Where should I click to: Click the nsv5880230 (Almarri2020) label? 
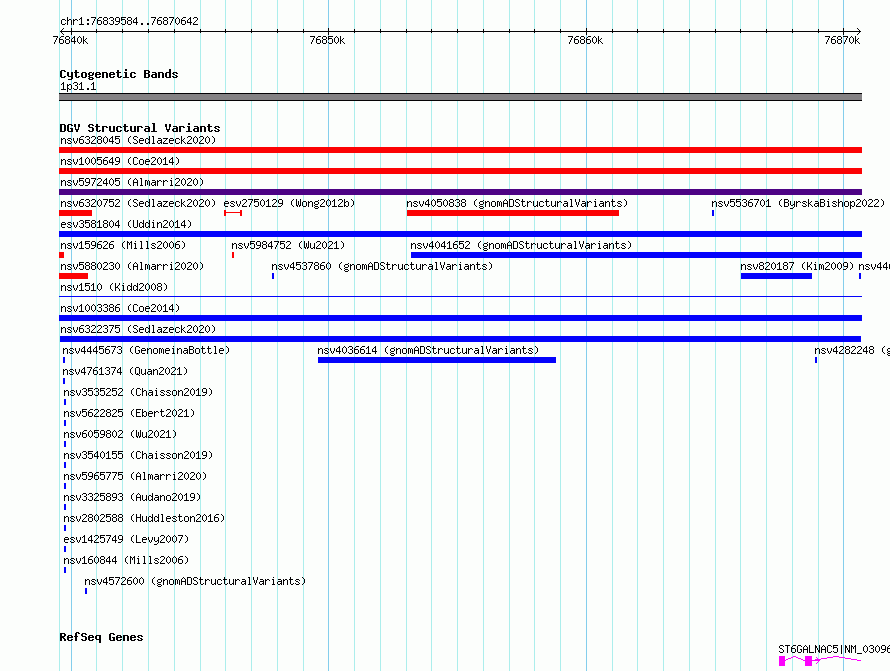132,266
